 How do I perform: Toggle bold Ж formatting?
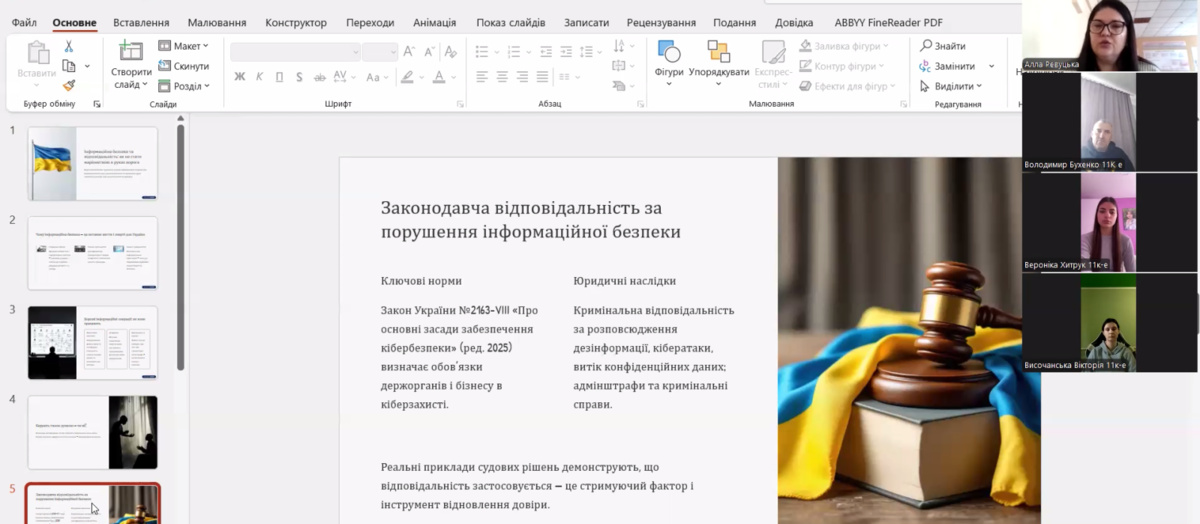coord(239,77)
